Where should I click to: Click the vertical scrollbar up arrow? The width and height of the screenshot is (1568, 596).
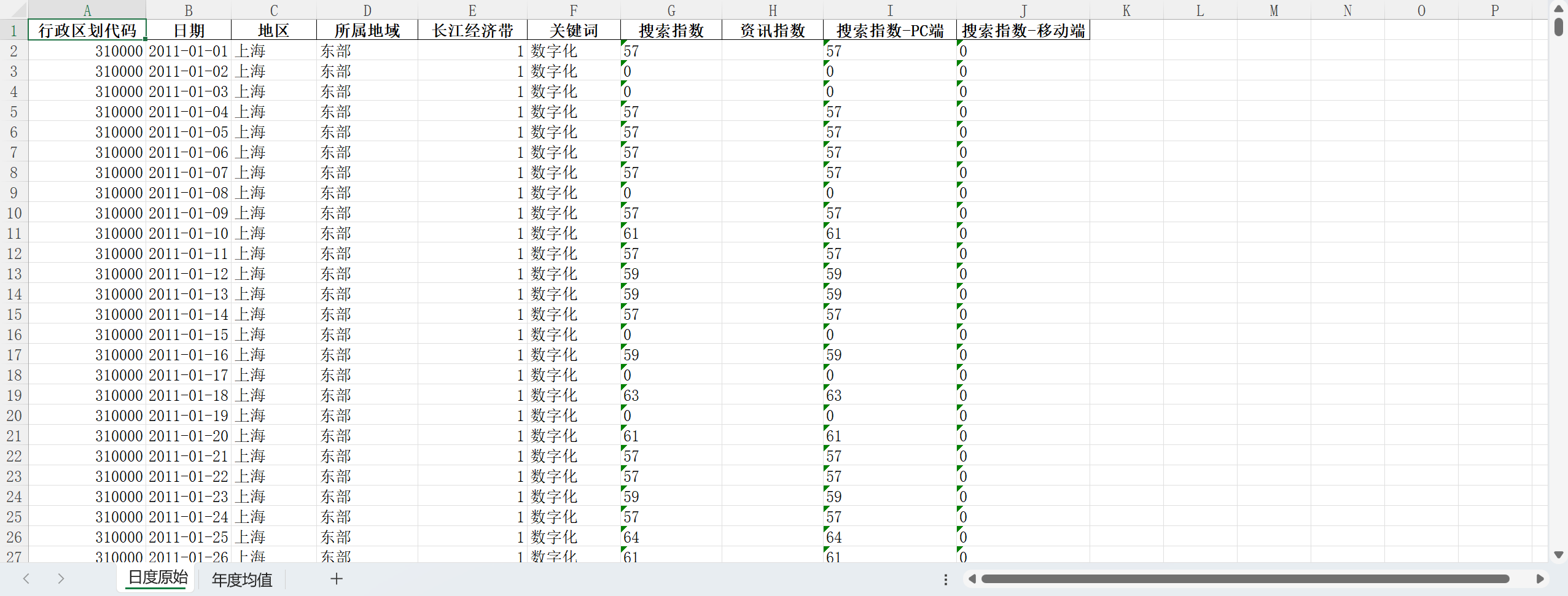tap(1559, 9)
